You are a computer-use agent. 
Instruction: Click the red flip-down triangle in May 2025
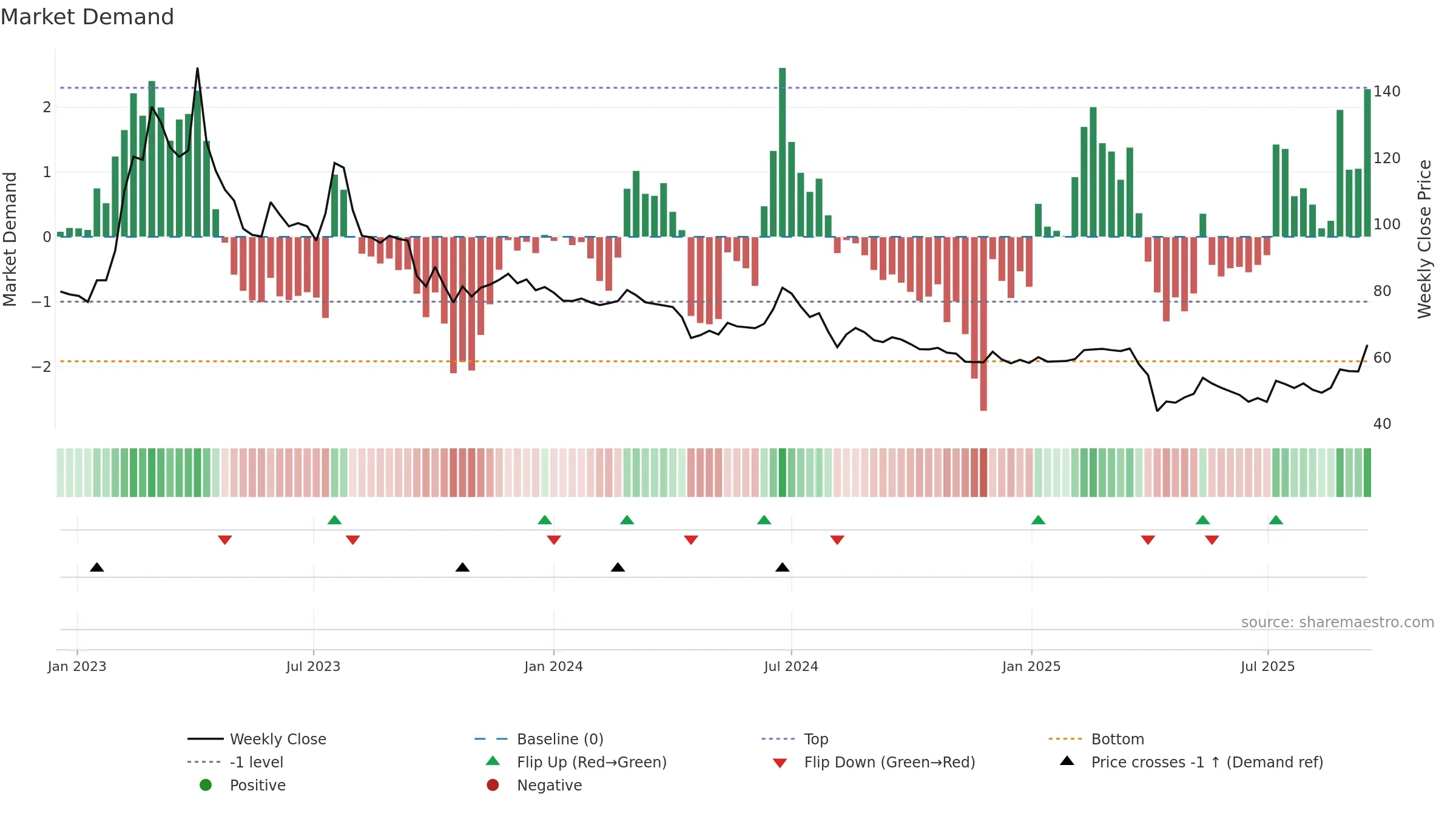point(1212,540)
